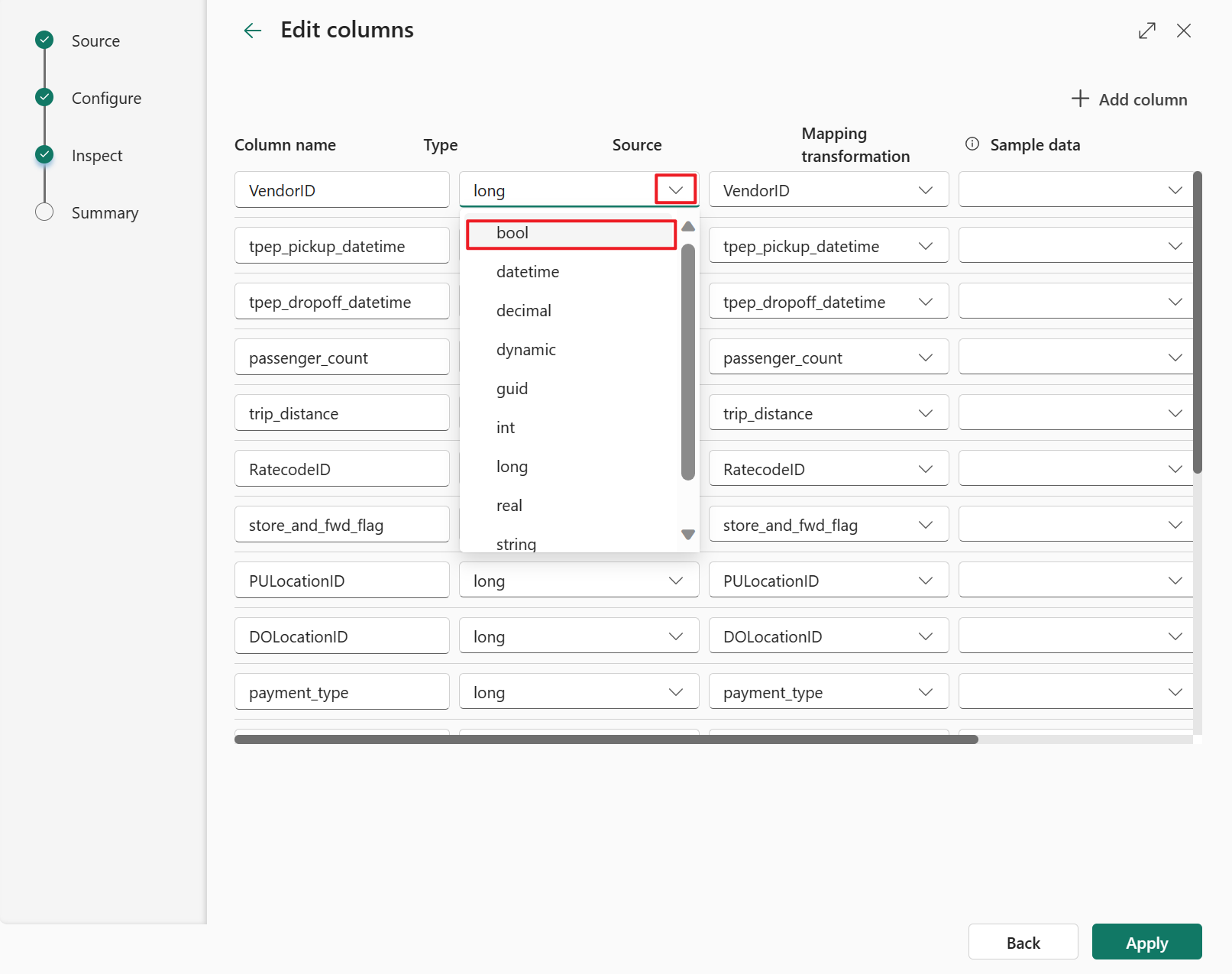
Task: Open mapping transformation dropdown for VendorID row
Action: point(1075,189)
